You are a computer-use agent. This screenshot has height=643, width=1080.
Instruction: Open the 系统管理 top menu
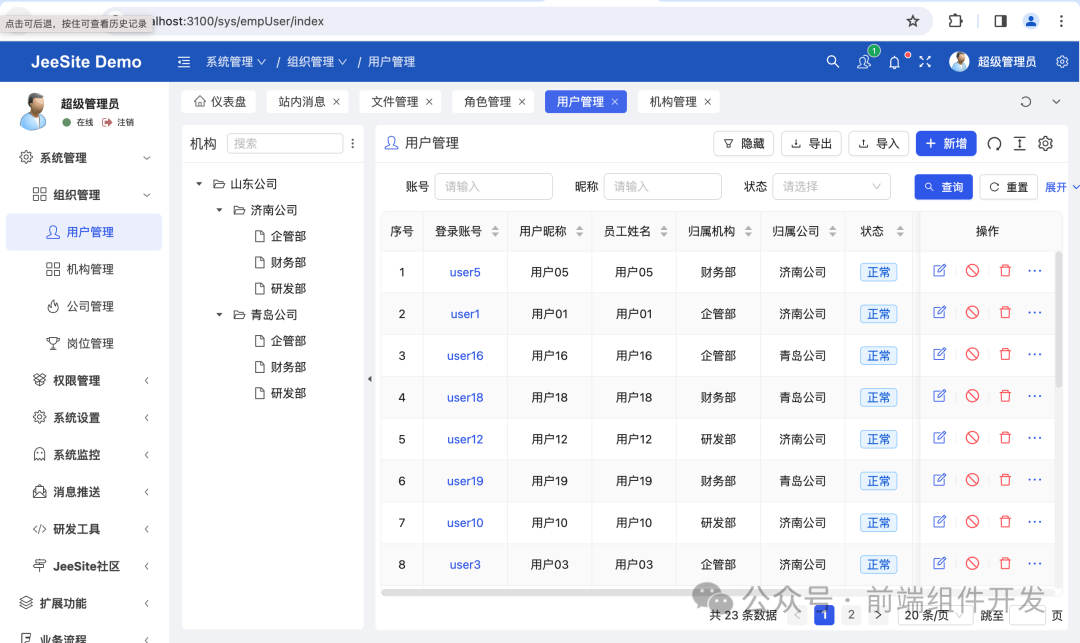point(231,61)
